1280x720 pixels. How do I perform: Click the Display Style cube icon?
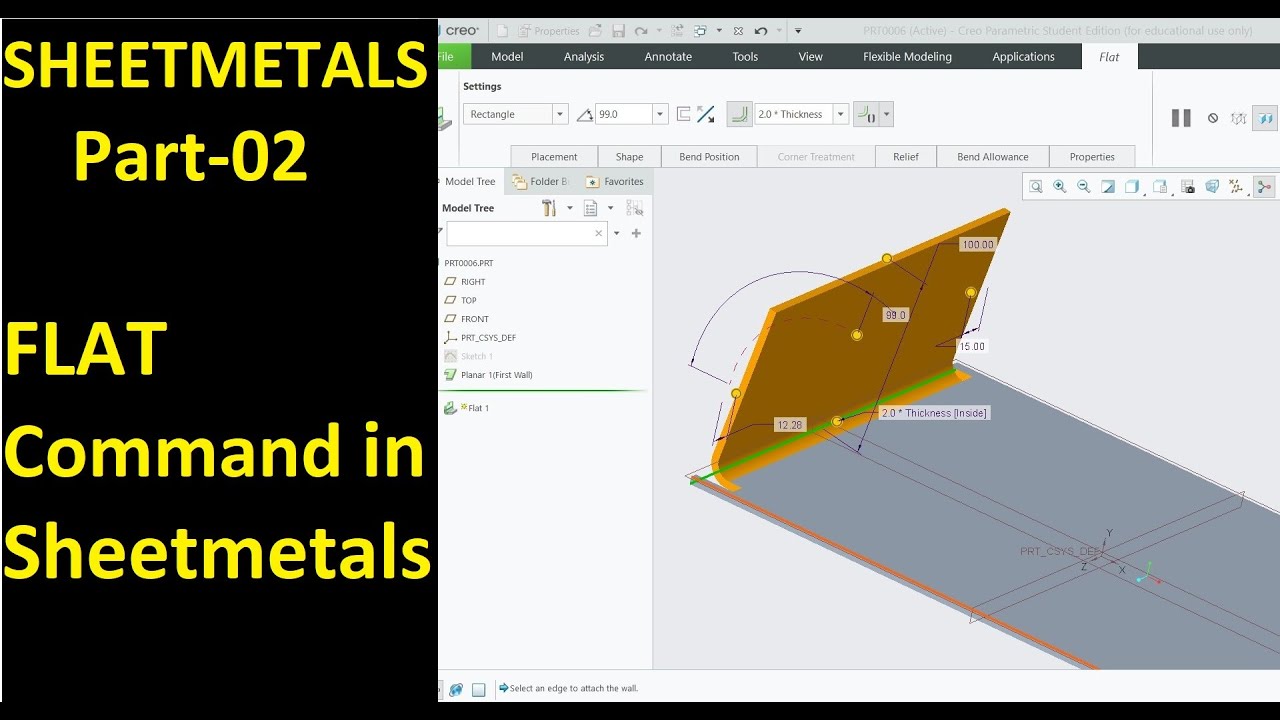1132,186
